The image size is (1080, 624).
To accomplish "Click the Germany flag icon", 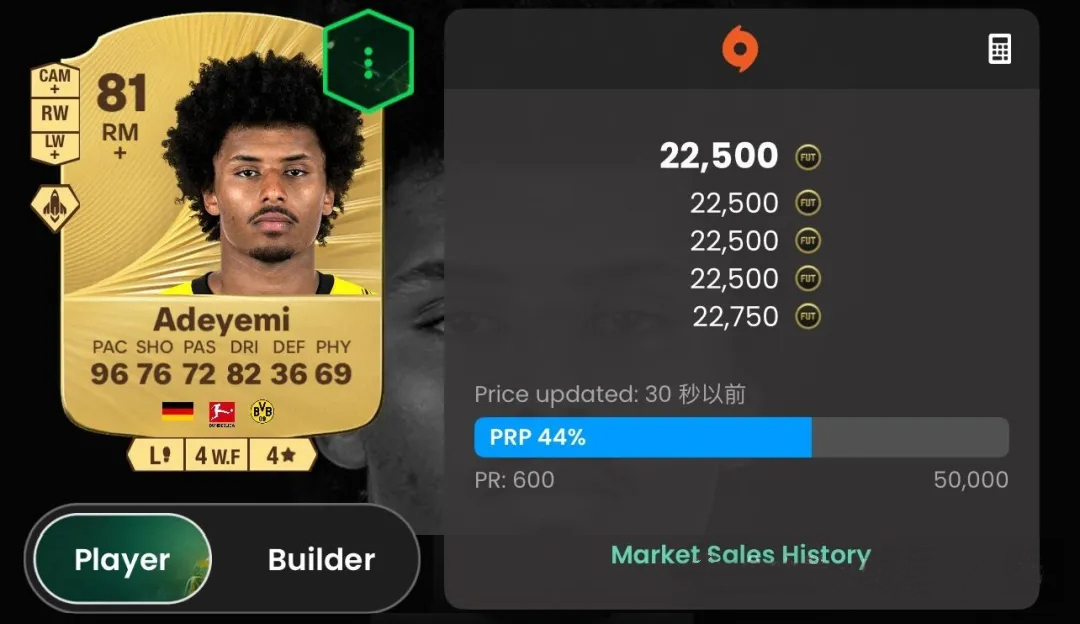I will tap(178, 411).
